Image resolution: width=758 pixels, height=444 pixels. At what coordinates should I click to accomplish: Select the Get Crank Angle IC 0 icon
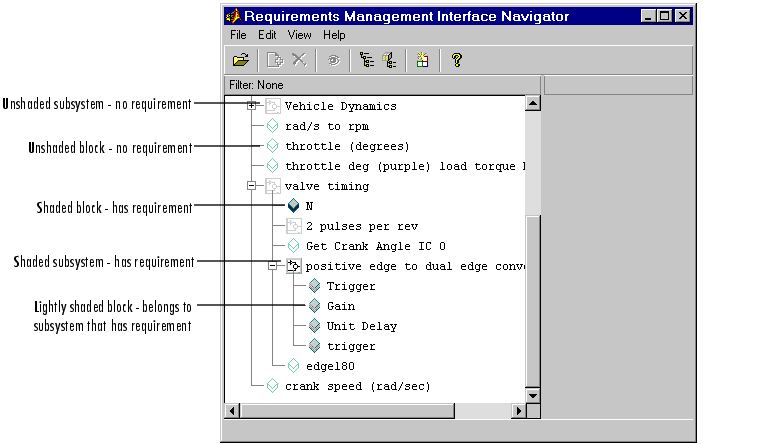click(293, 246)
